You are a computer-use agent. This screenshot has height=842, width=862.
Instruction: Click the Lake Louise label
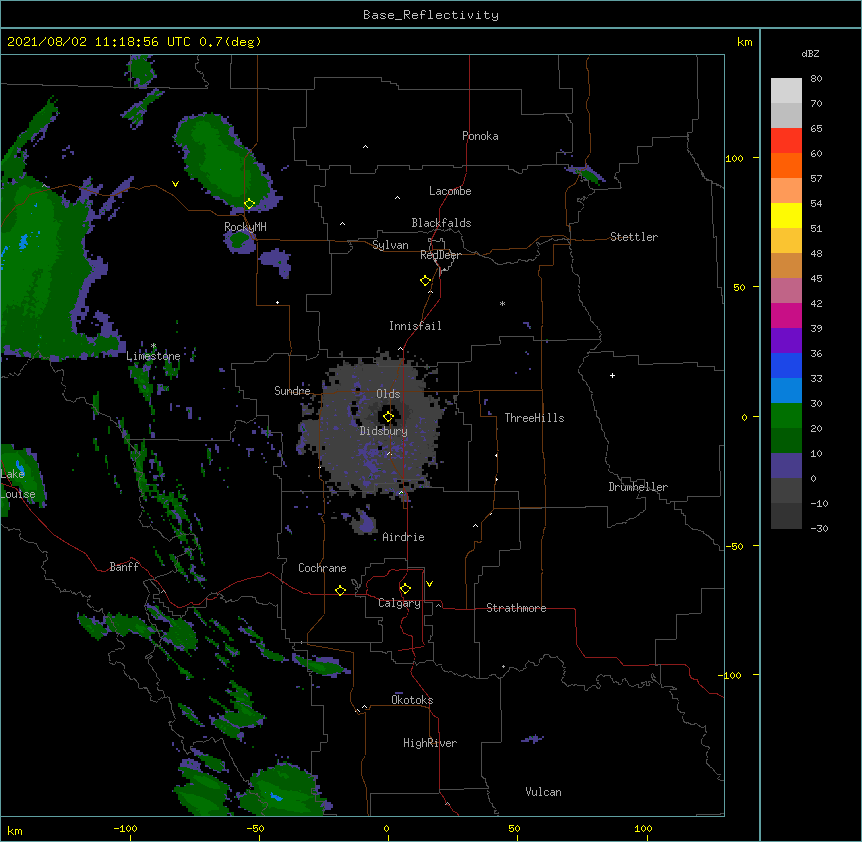18,484
